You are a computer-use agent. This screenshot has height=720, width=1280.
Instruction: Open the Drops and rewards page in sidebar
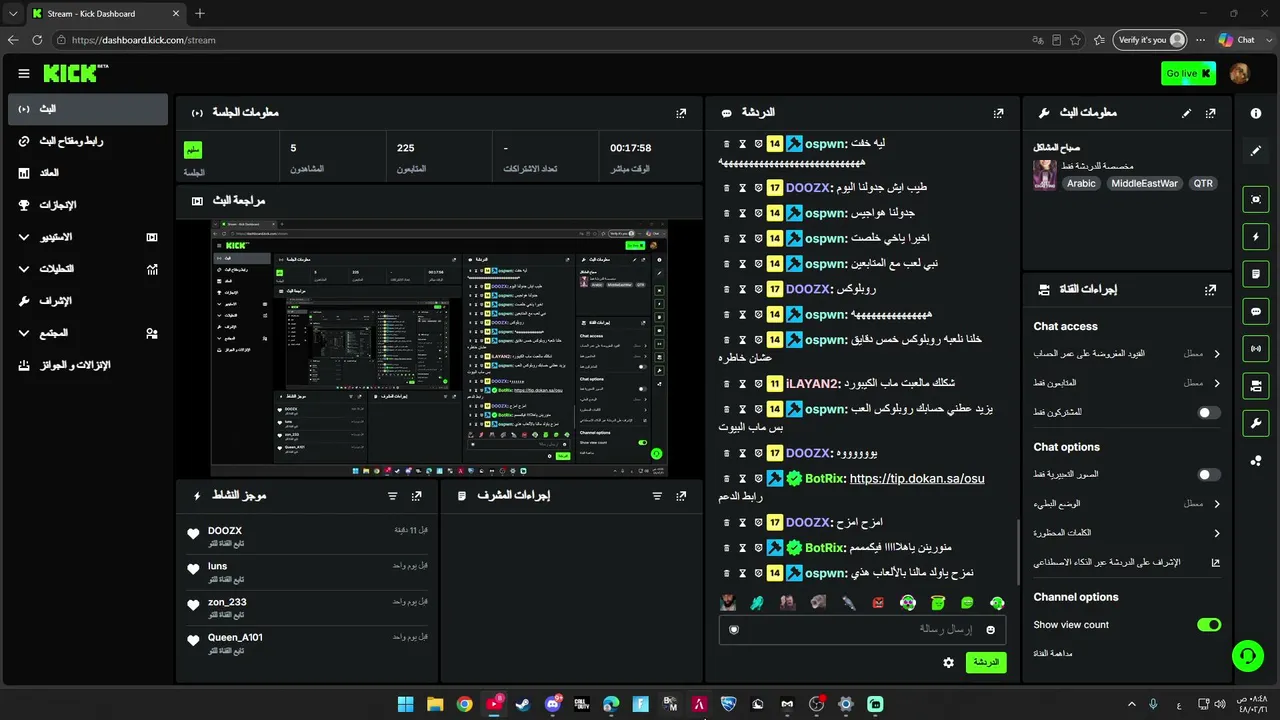pyautogui.click(x=88, y=365)
